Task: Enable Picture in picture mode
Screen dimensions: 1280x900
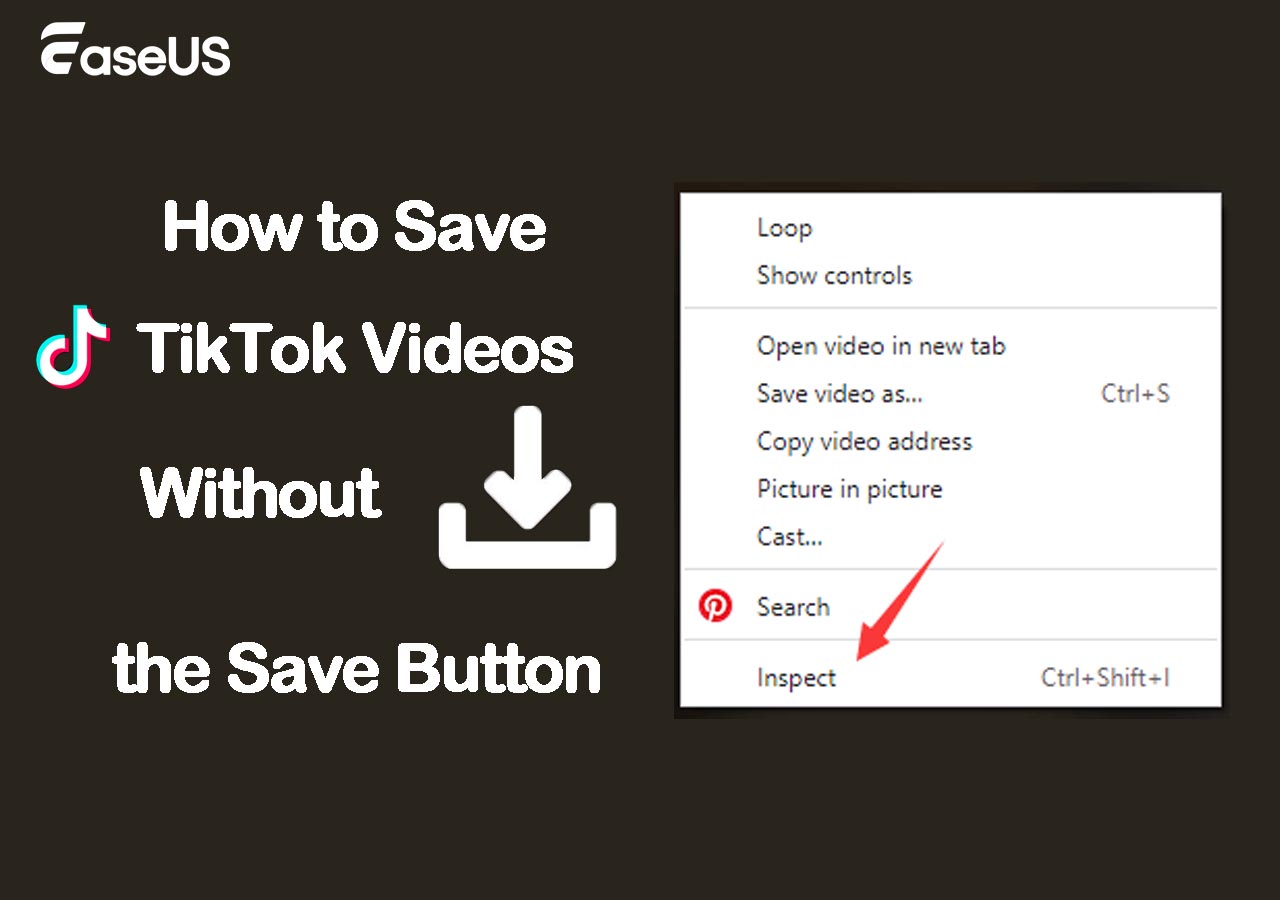Action: click(849, 489)
